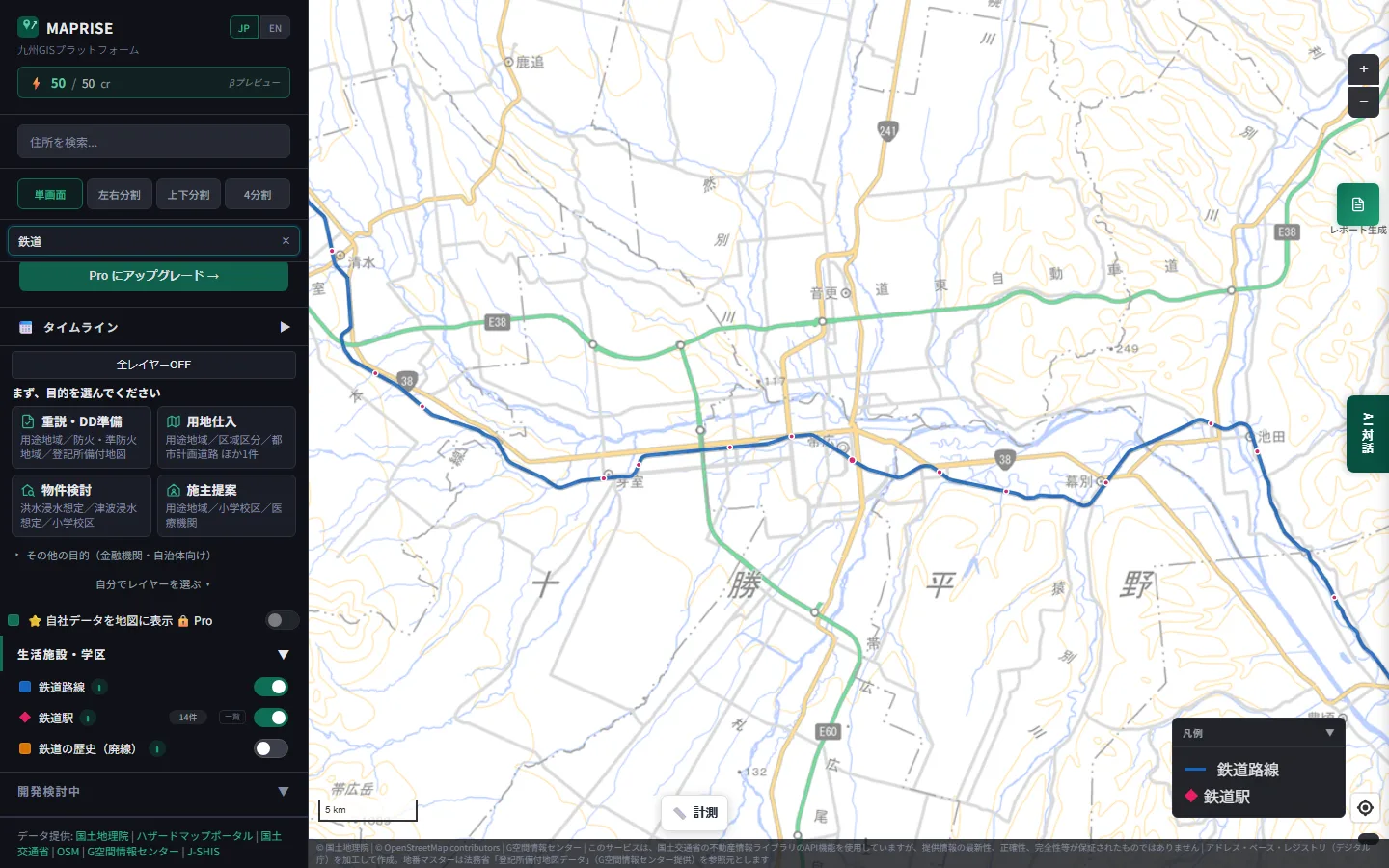Collapse the 生活施設・学区 section
The height and width of the screenshot is (868, 1389).
tap(284, 655)
